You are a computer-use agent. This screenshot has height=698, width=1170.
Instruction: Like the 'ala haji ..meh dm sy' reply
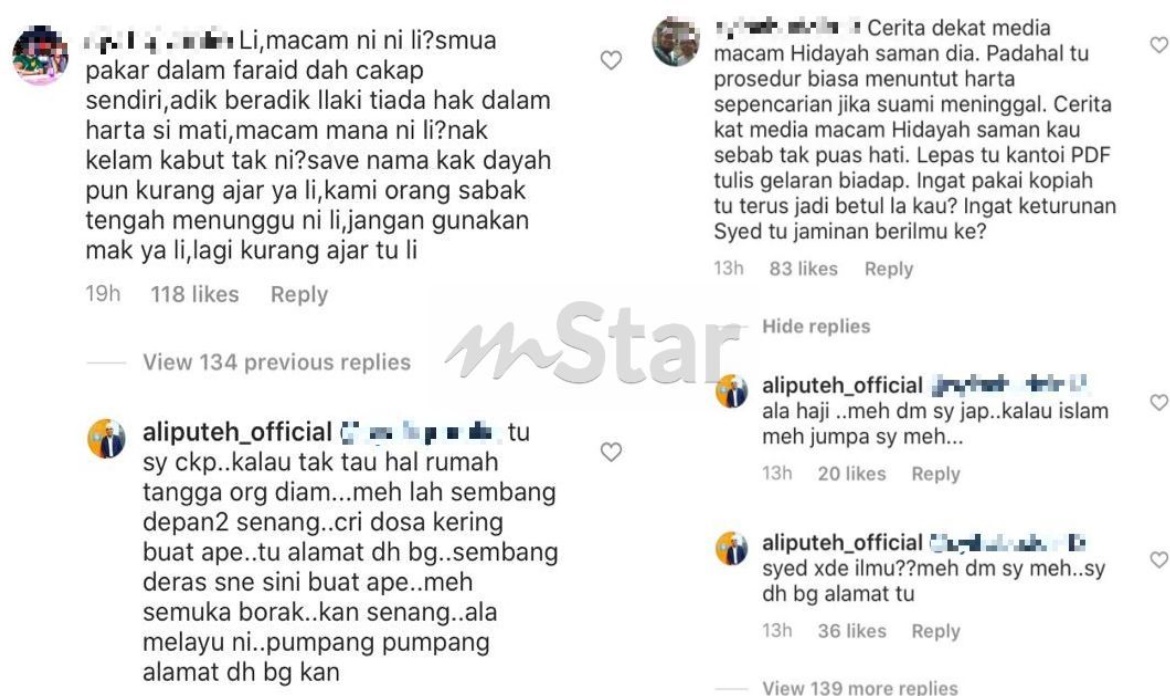click(x=1160, y=402)
